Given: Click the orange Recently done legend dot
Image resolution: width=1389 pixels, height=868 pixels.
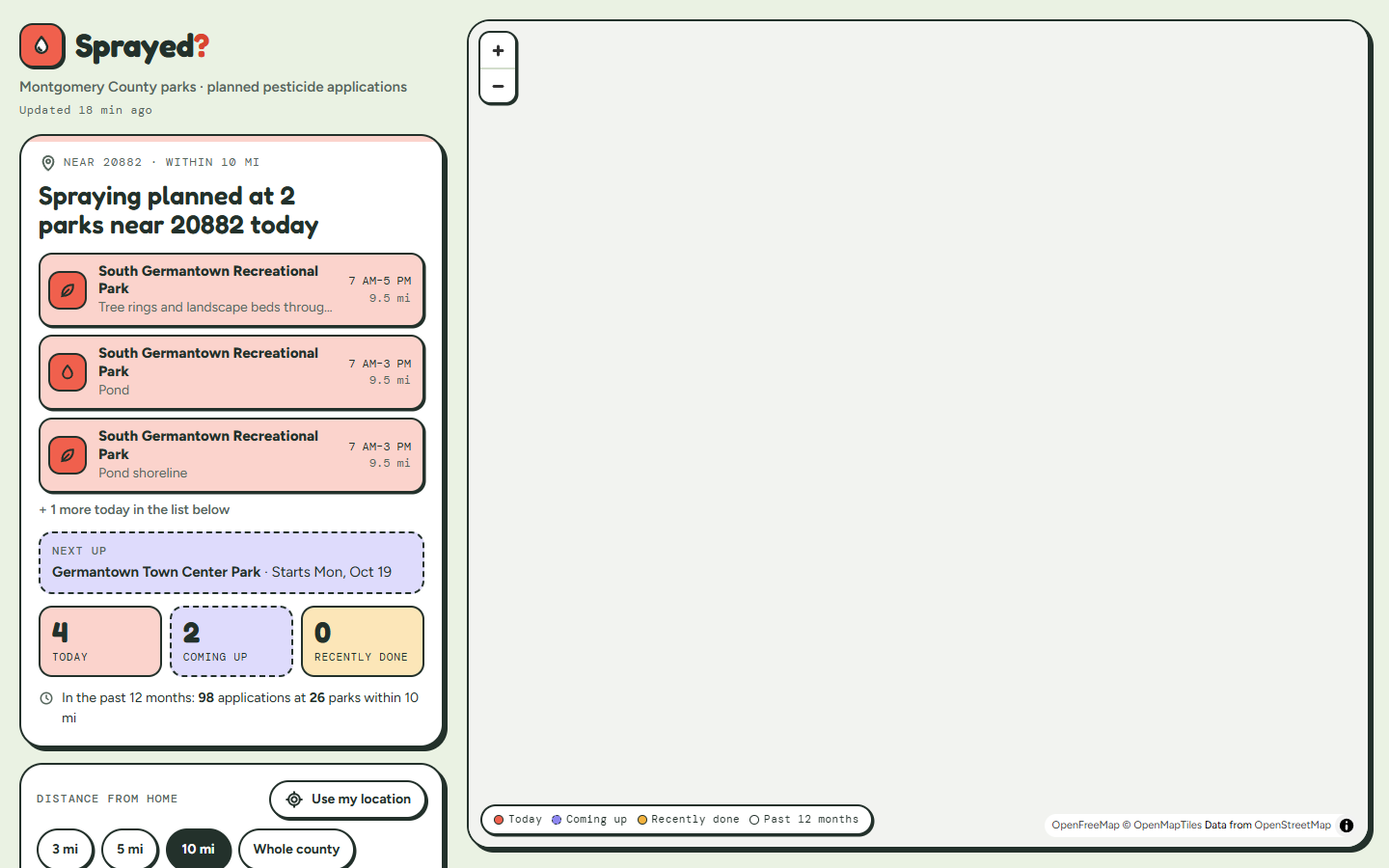Looking at the screenshot, I should coord(641,820).
